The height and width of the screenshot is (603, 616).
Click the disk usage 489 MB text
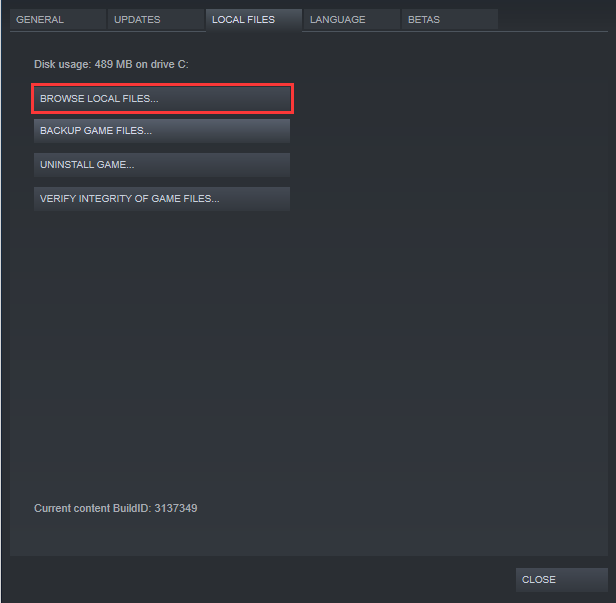click(x=111, y=64)
